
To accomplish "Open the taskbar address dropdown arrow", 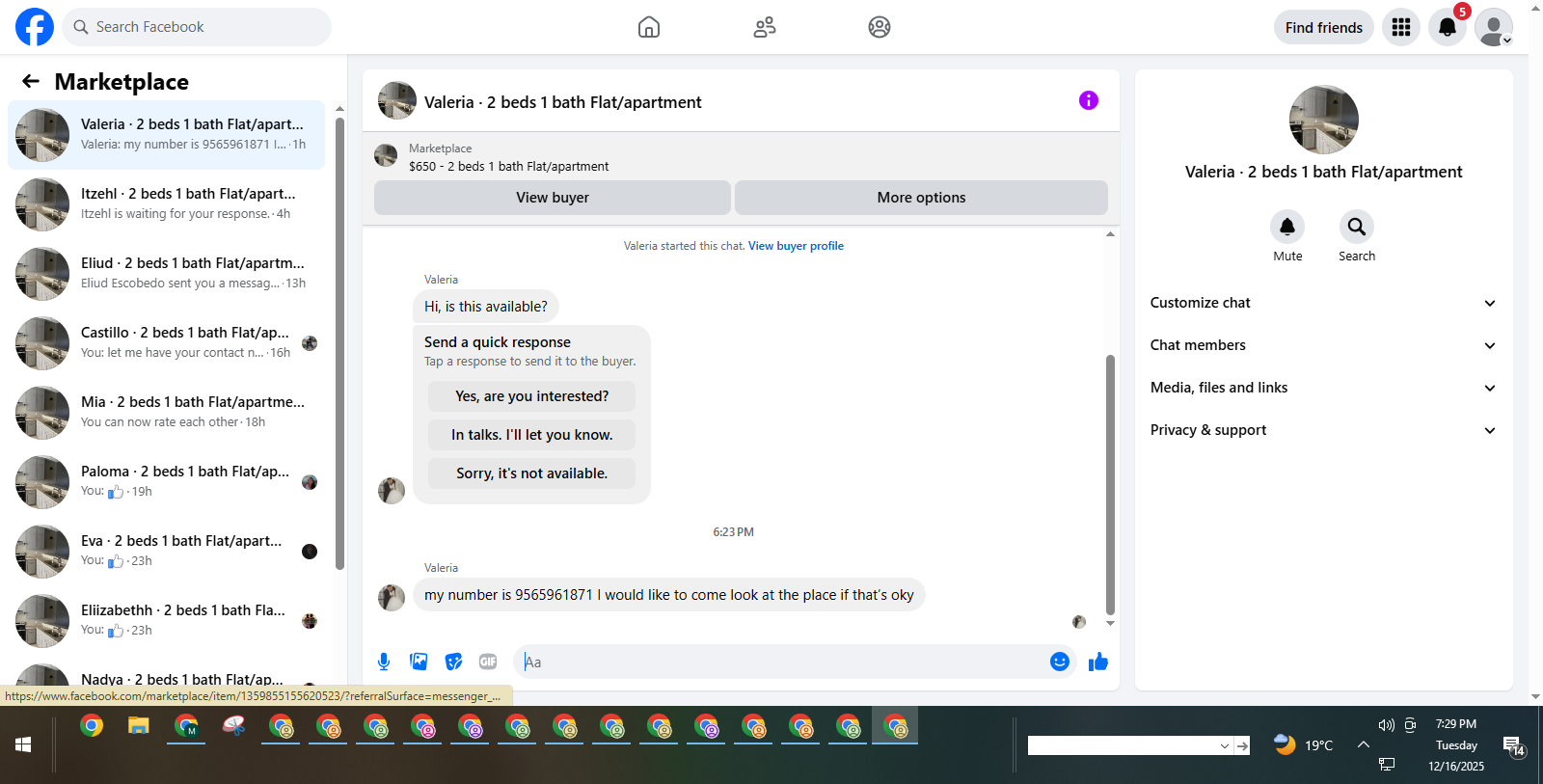I will pyautogui.click(x=1225, y=745).
